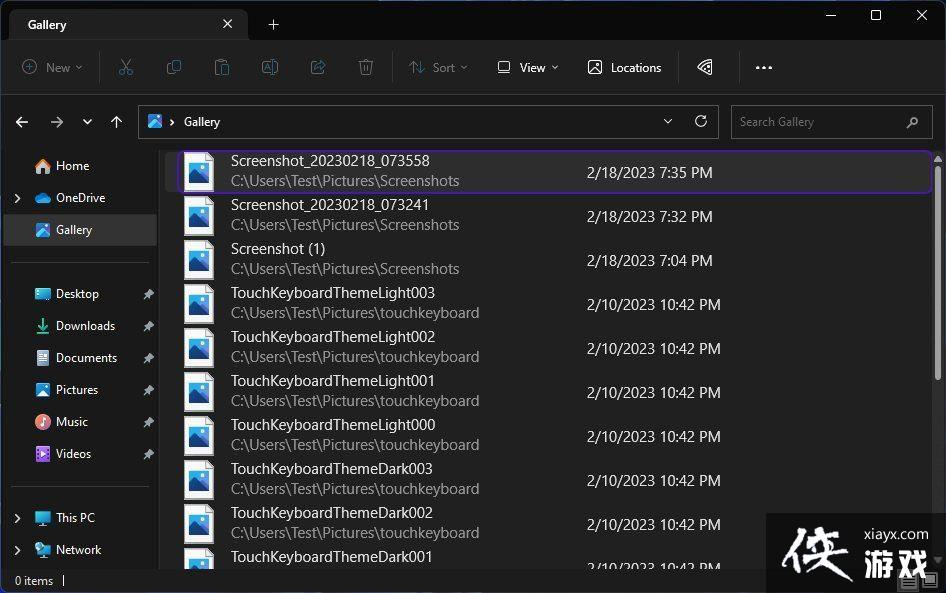Cut the selected file
Screen dimensions: 946x593
click(x=125, y=67)
